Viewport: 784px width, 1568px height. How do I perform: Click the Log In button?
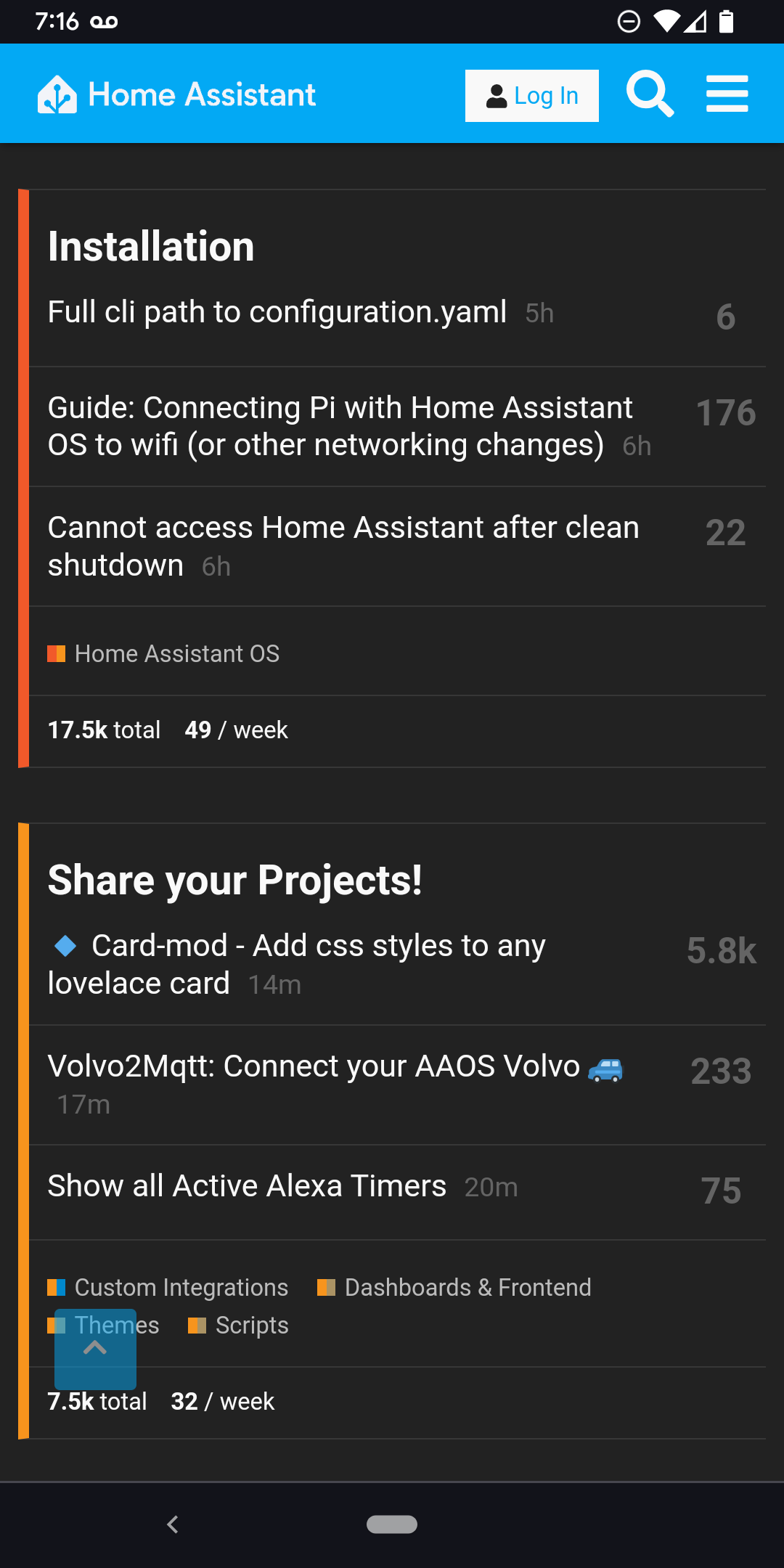pos(532,96)
